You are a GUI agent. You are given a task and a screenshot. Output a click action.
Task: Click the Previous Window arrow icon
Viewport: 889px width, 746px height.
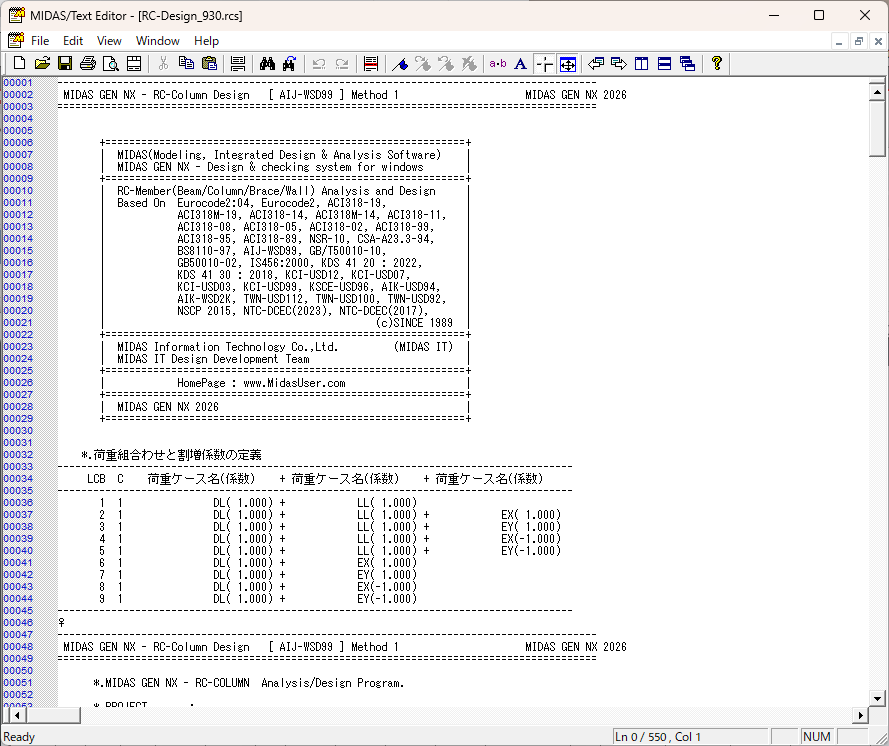(596, 63)
